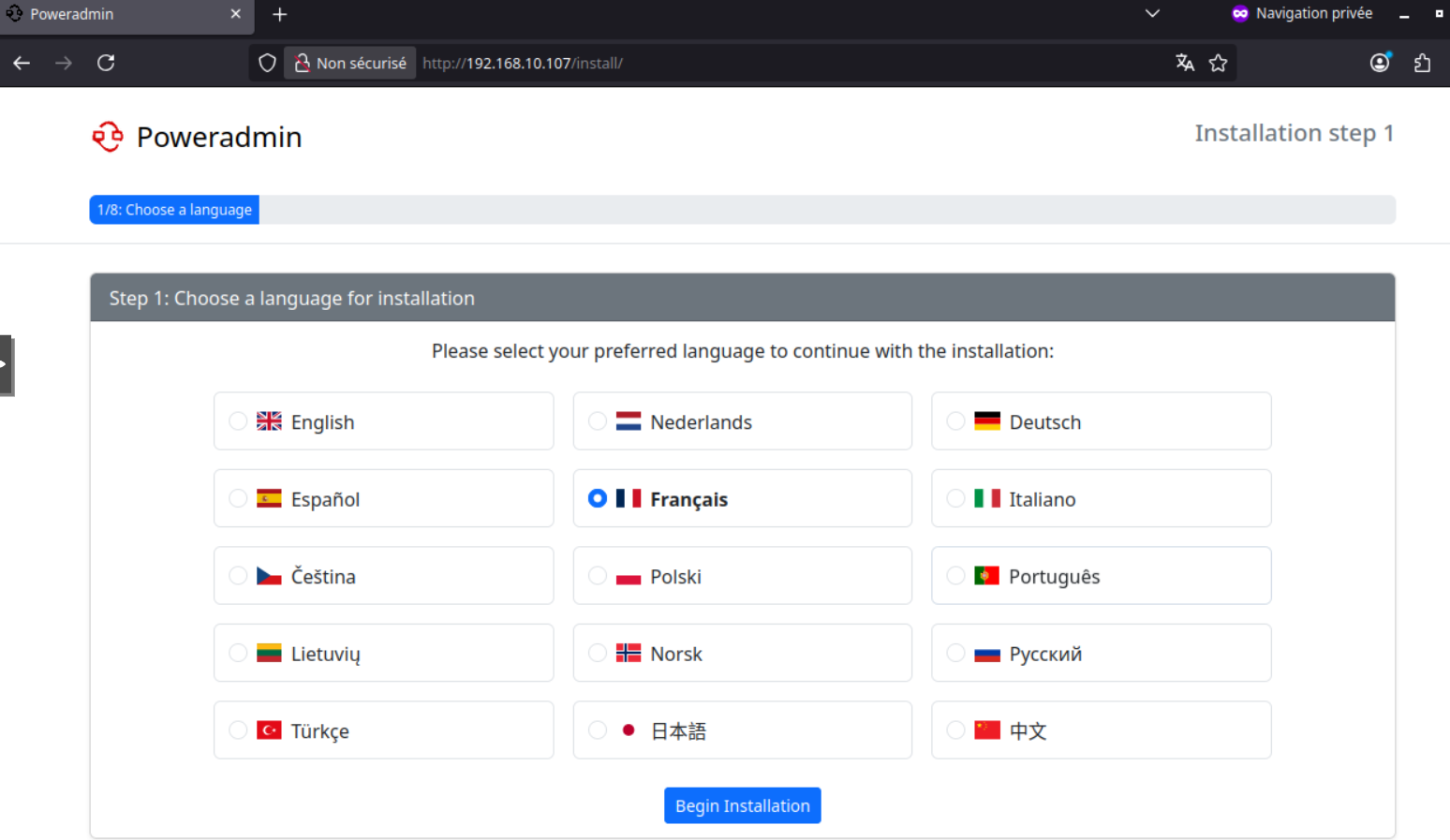Open the page translation icon
Screen dimensions: 1450x840
point(1184,63)
